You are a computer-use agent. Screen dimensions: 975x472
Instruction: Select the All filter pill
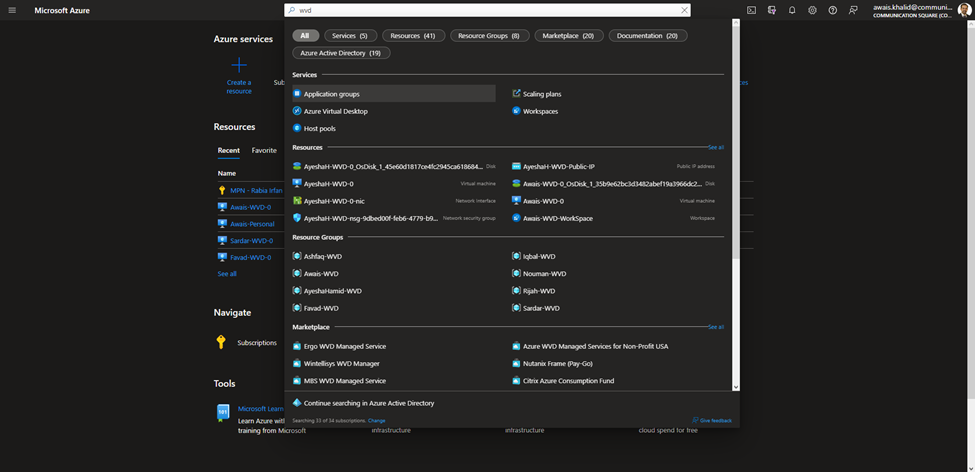(x=305, y=36)
